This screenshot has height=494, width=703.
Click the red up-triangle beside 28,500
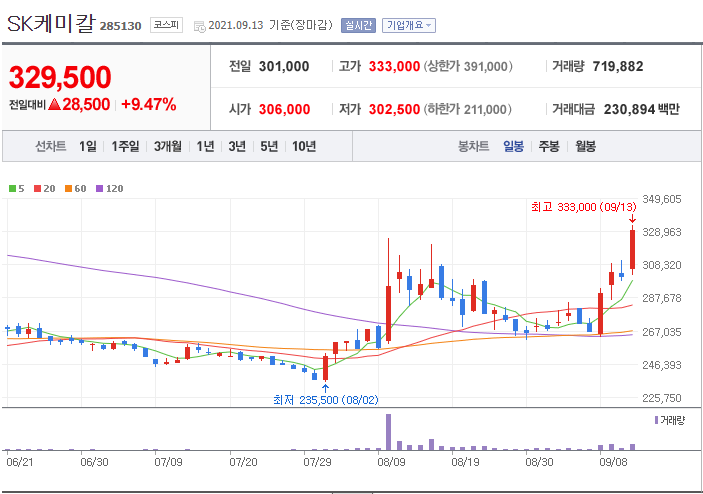54,104
